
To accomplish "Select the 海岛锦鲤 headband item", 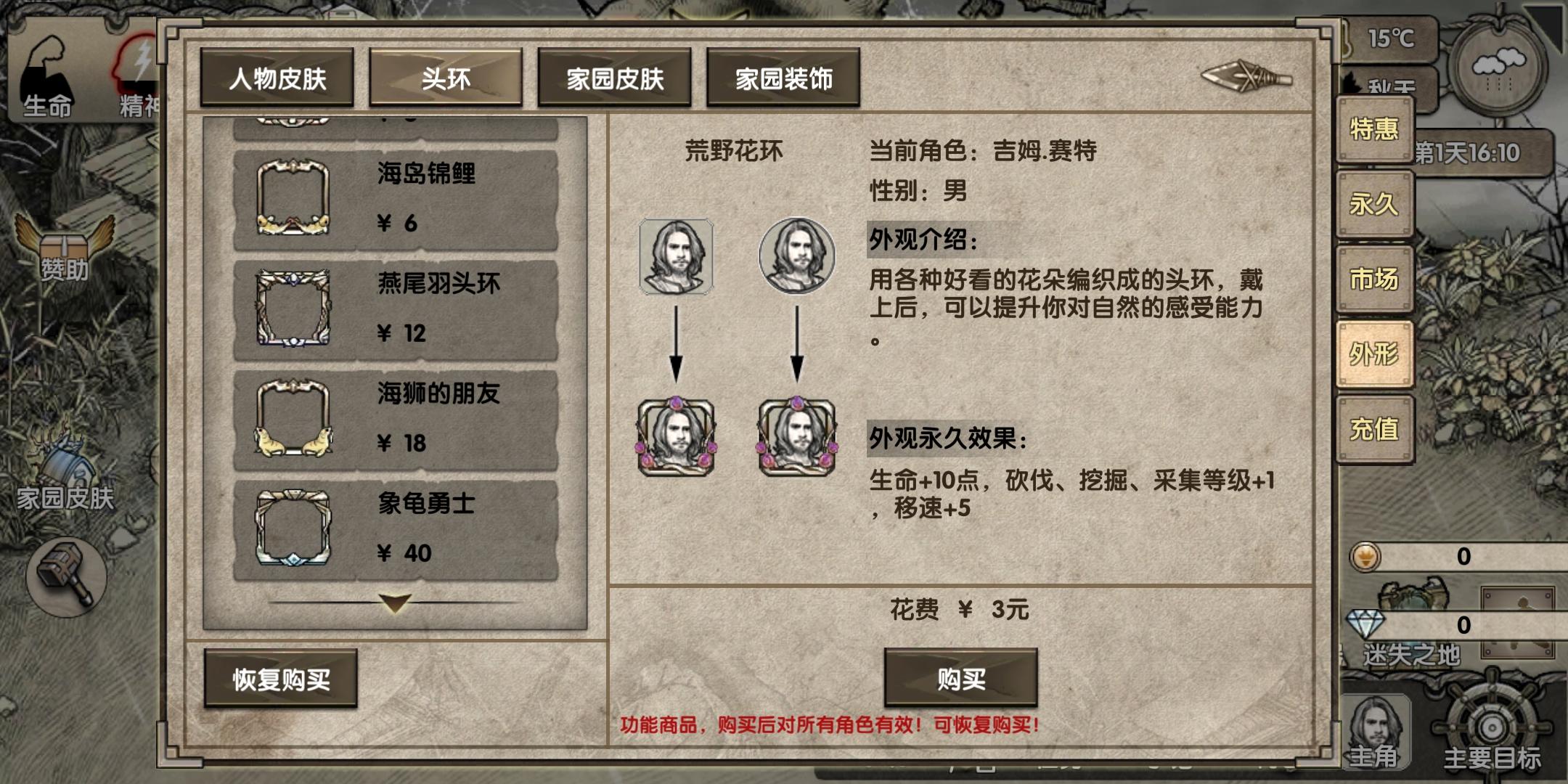I will pyautogui.click(x=396, y=200).
